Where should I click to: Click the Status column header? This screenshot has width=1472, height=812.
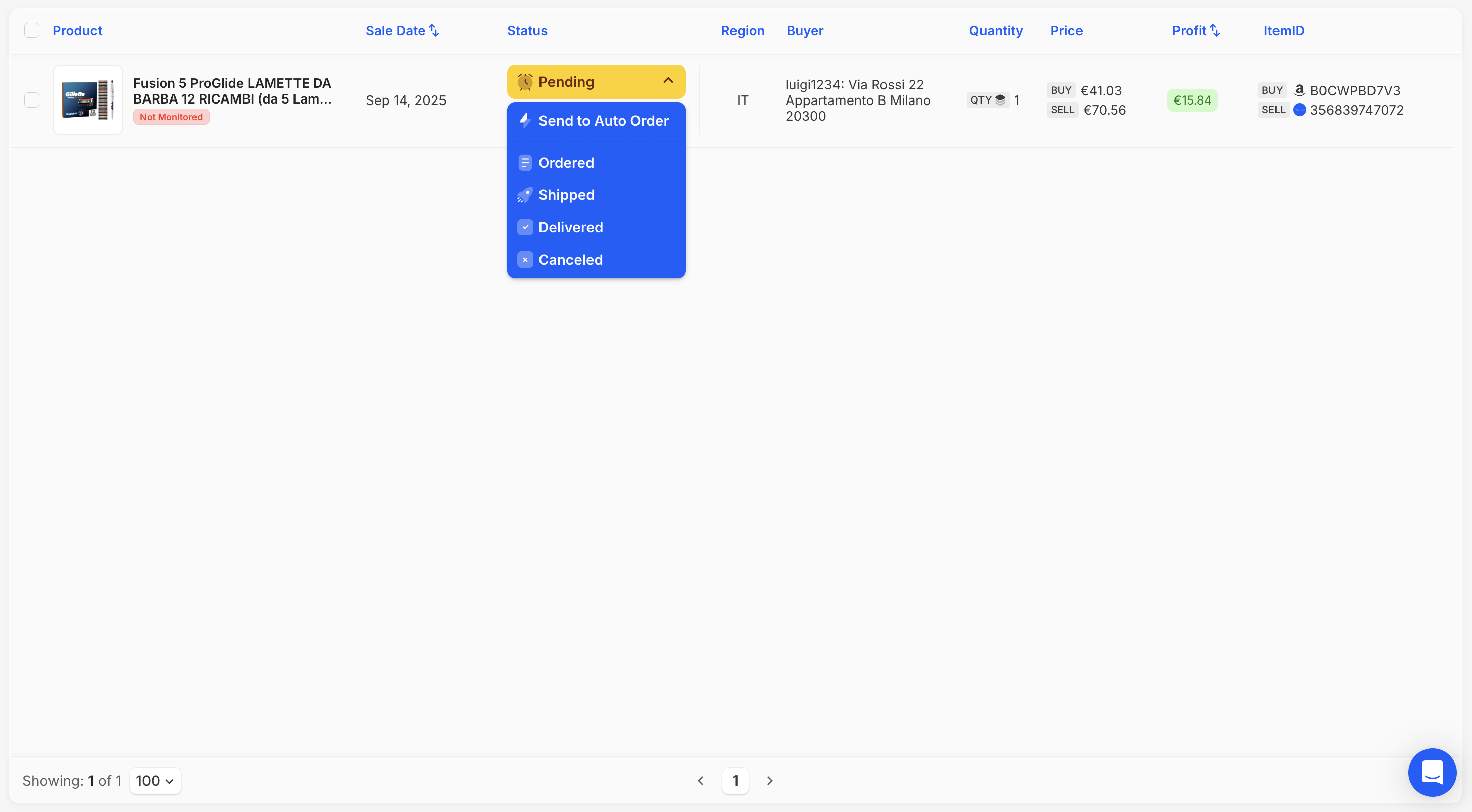coord(527,31)
